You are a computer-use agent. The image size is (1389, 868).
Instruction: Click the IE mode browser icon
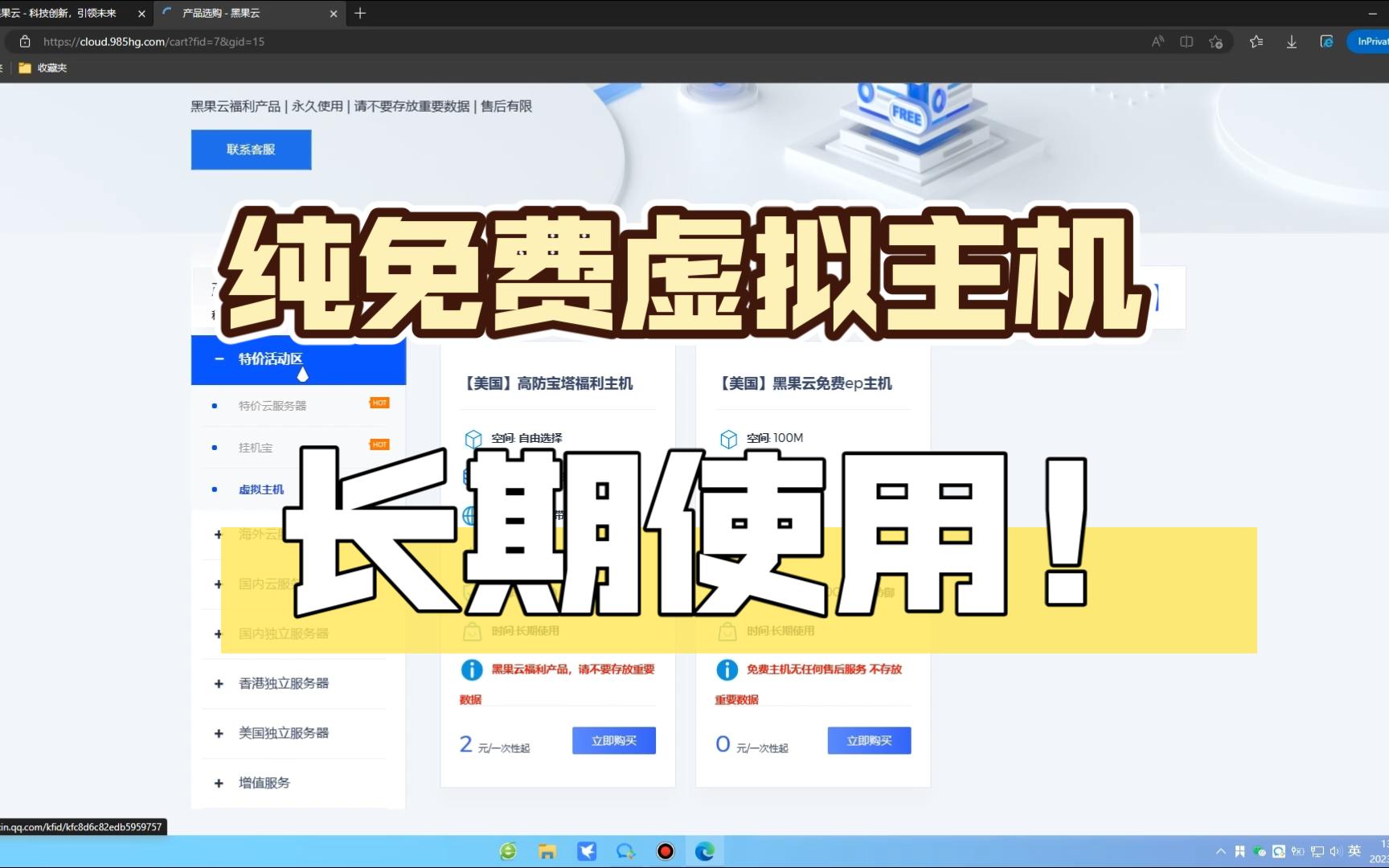coord(1326,42)
